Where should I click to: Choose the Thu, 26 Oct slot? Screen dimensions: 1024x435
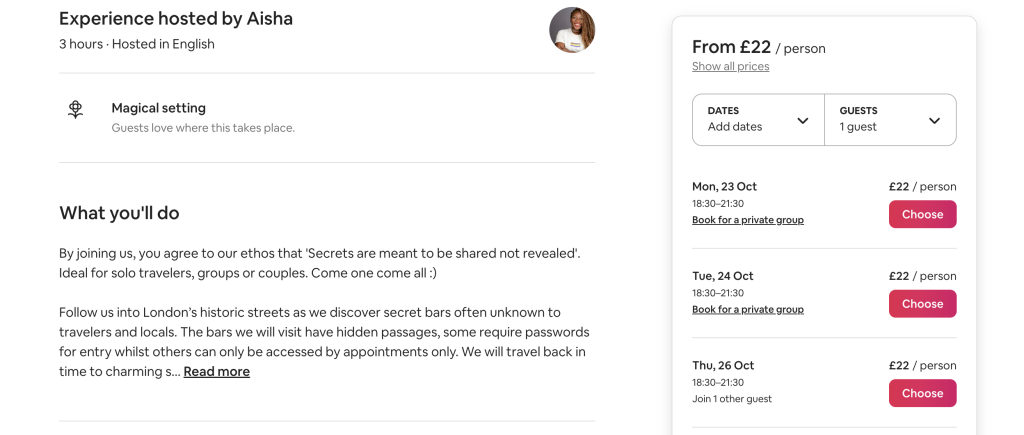tap(922, 393)
